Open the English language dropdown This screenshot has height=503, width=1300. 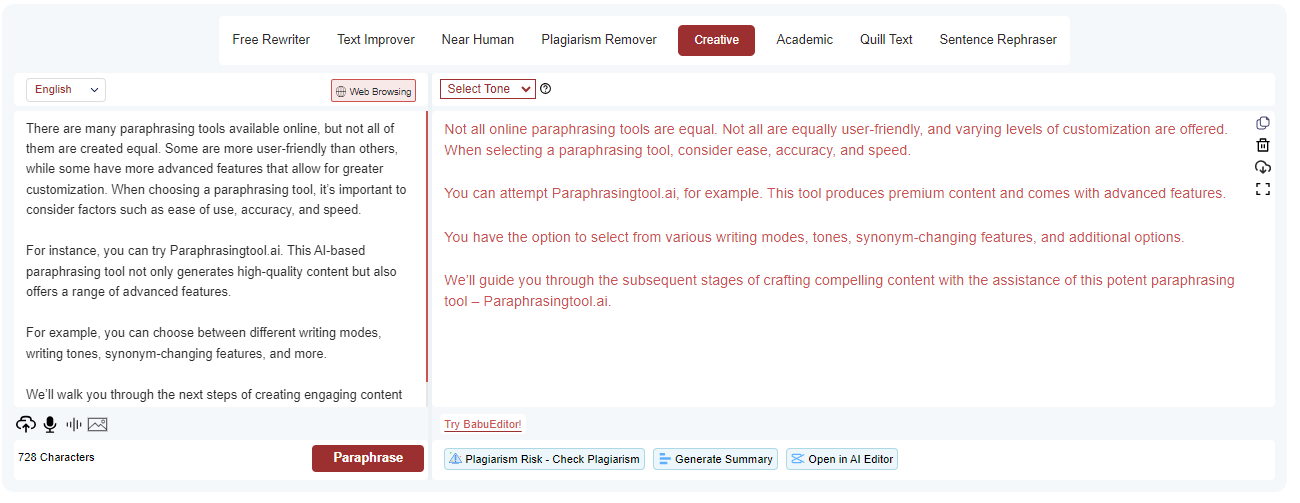coord(66,90)
